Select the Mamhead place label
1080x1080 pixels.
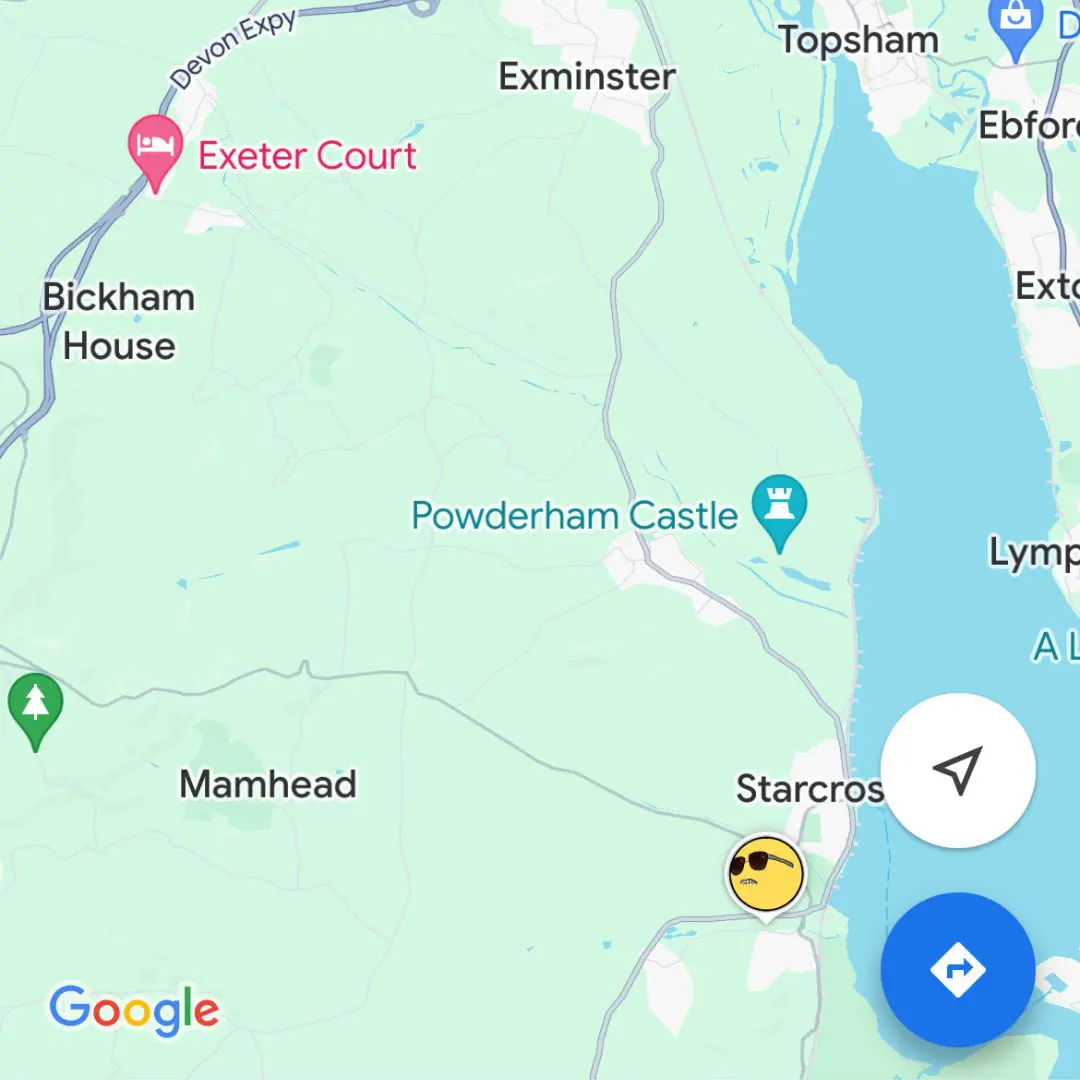point(268,784)
